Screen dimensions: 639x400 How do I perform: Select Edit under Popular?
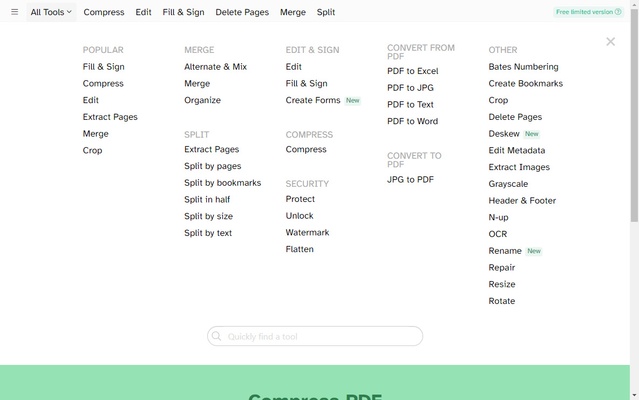(90, 100)
